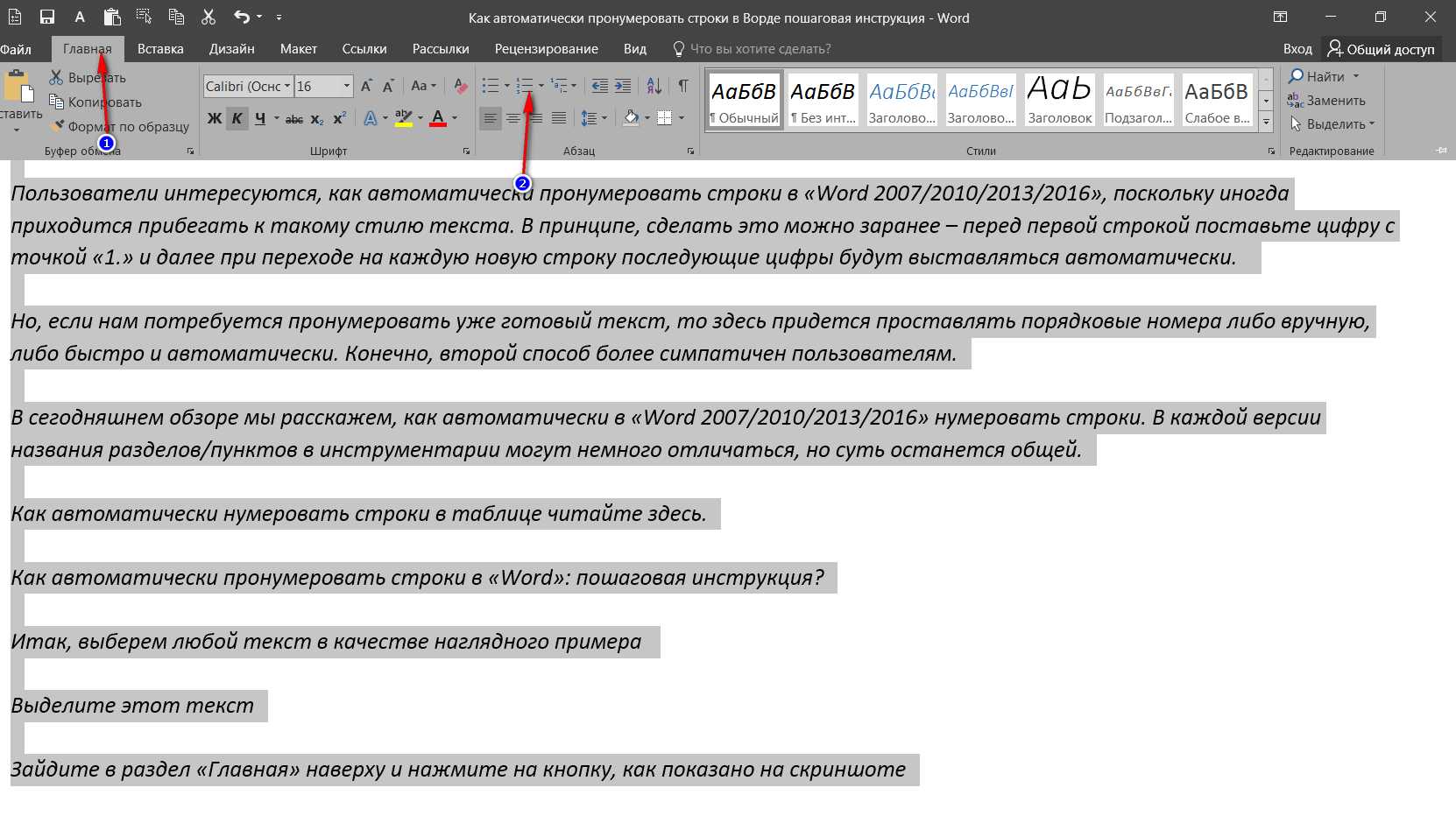Click the borders icon
Image resolution: width=1456 pixels, height=830 pixels.
click(x=665, y=118)
